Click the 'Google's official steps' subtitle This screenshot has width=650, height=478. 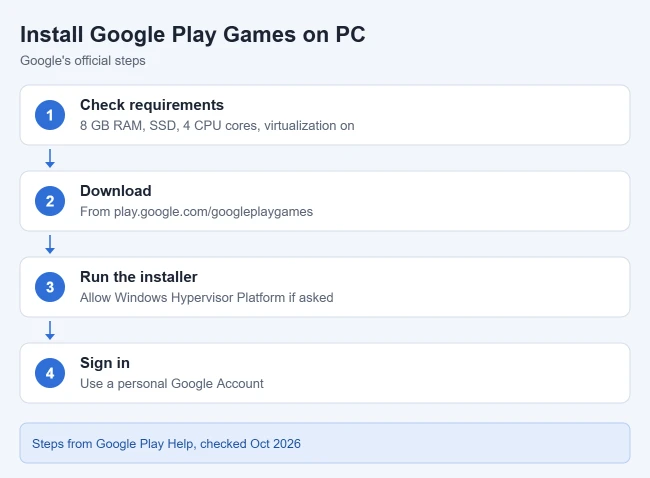pyautogui.click(x=83, y=61)
